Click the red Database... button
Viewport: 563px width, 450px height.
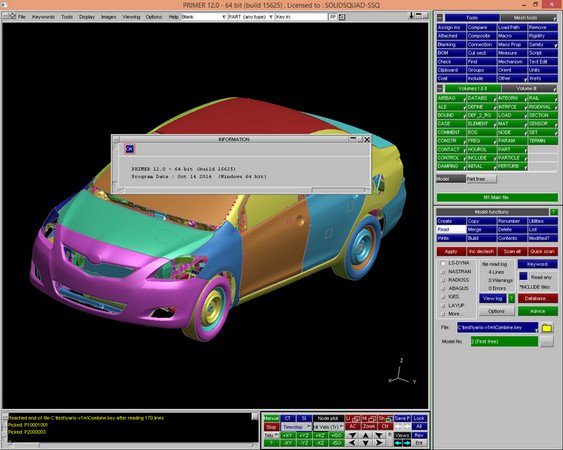point(538,298)
